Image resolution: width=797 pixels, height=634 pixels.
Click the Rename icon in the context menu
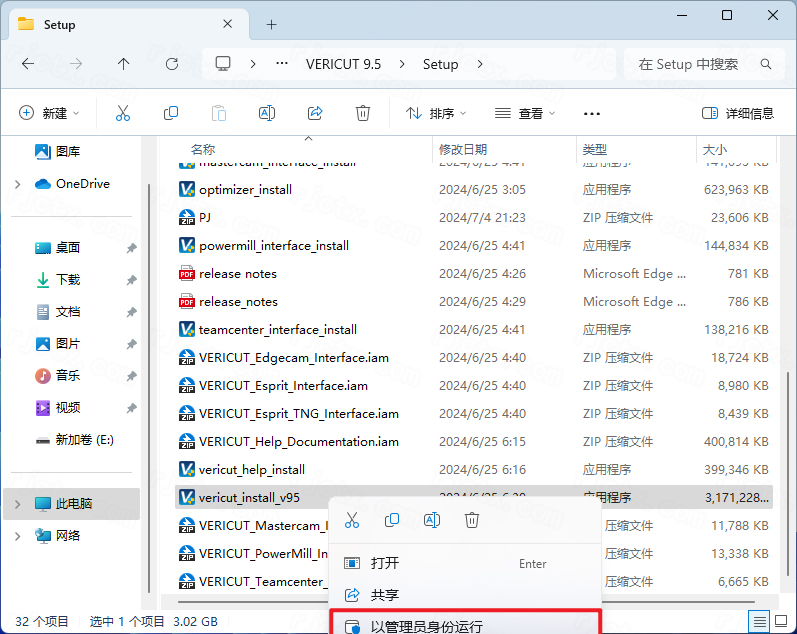pyautogui.click(x=432, y=520)
